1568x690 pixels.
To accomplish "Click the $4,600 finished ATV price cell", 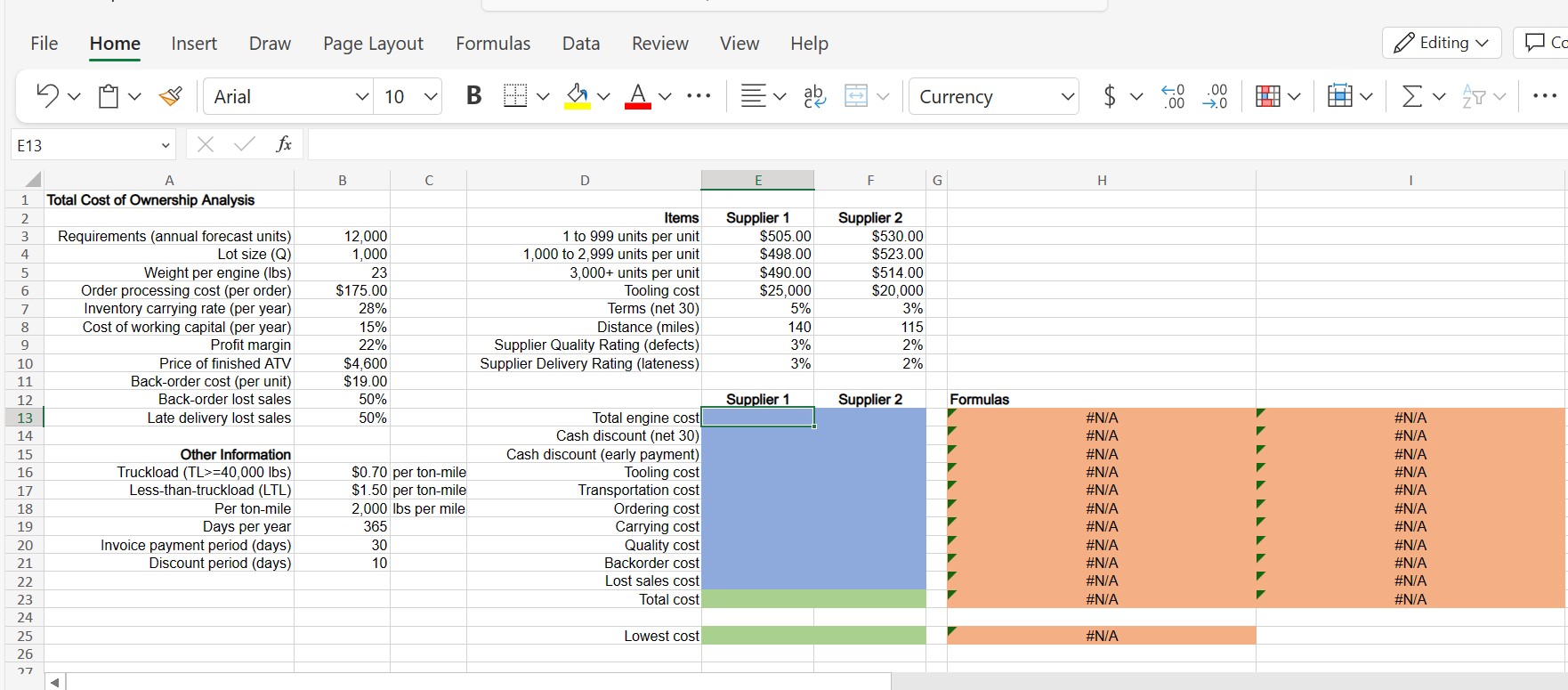I will coord(343,363).
